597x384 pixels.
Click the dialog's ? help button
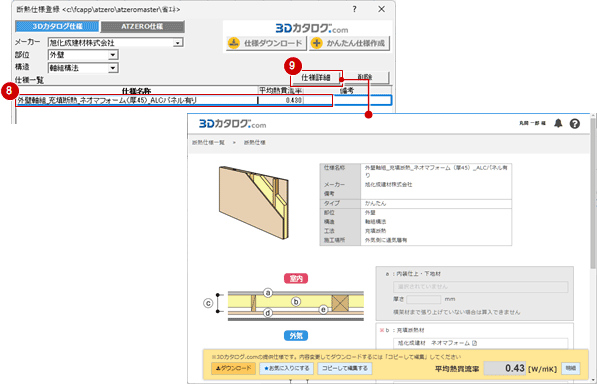coord(354,9)
